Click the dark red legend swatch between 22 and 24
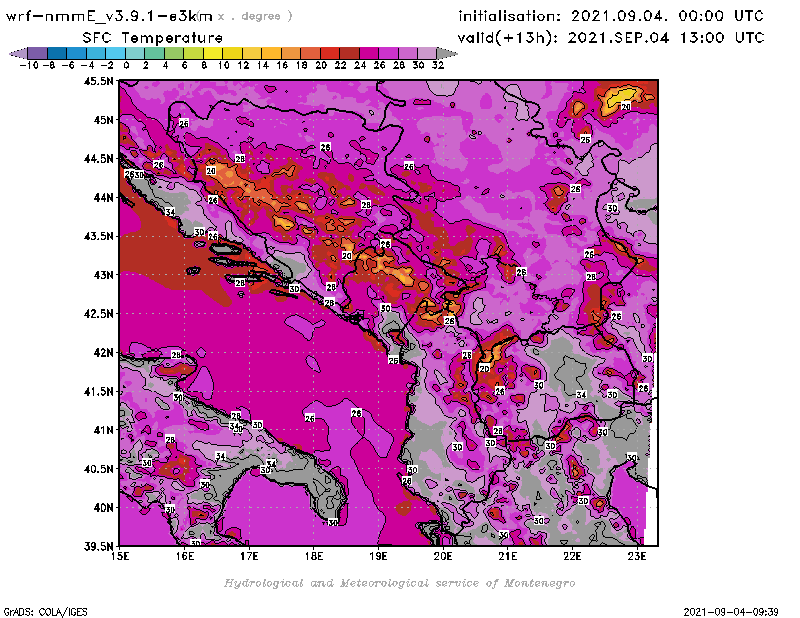Screen dimensions: 800x618 pyautogui.click(x=349, y=53)
